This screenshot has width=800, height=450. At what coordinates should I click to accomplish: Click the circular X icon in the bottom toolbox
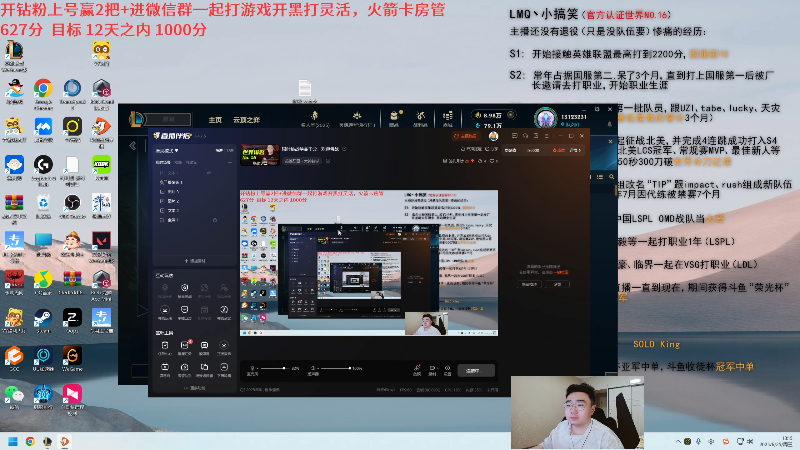224,347
